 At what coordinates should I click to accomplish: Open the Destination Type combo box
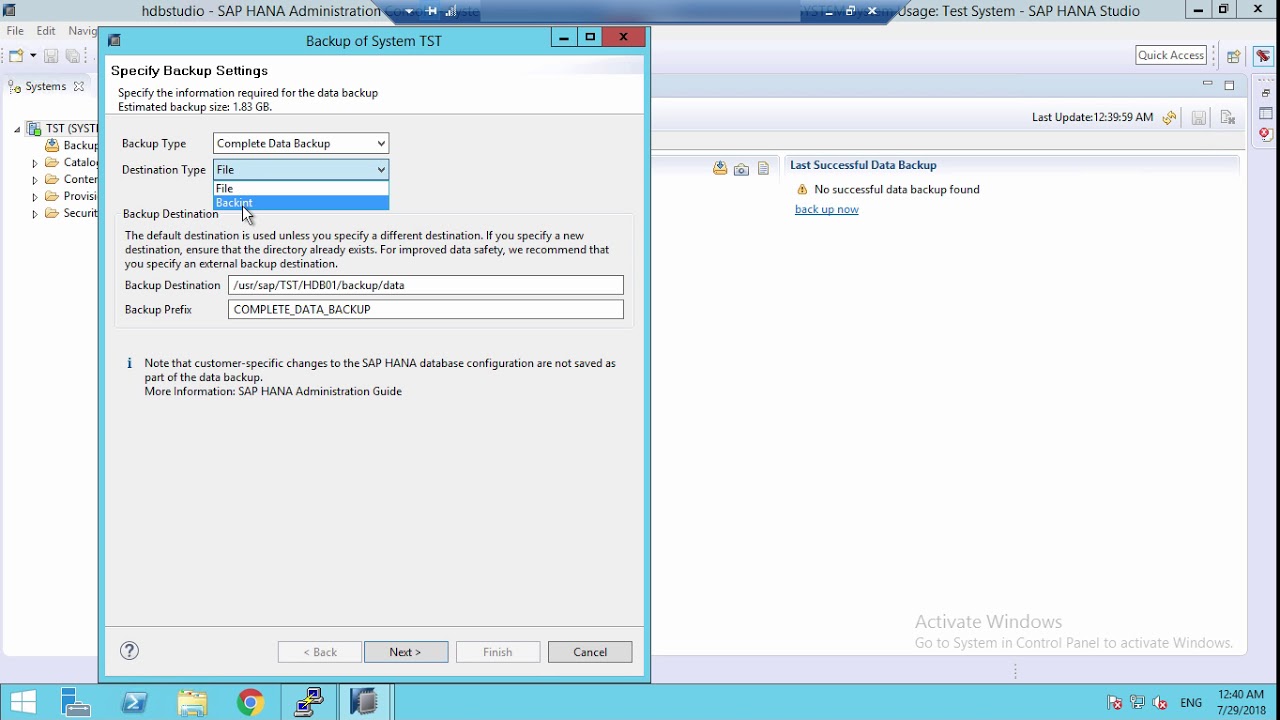pos(300,169)
